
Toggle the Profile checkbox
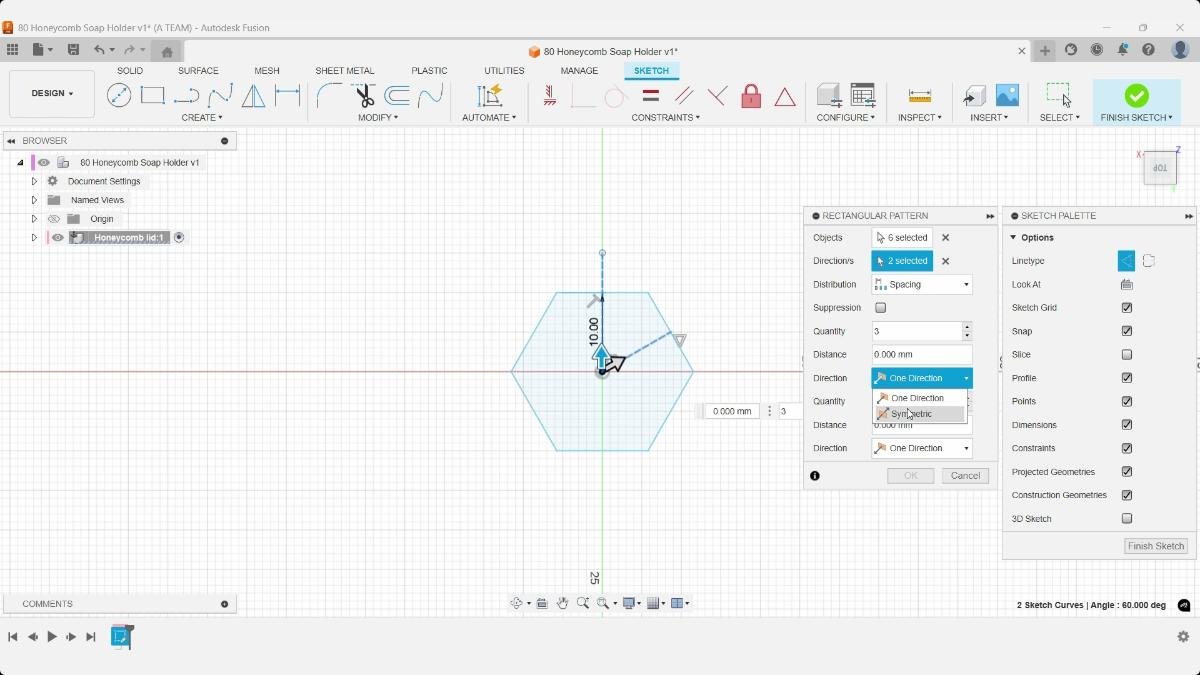pos(1127,378)
